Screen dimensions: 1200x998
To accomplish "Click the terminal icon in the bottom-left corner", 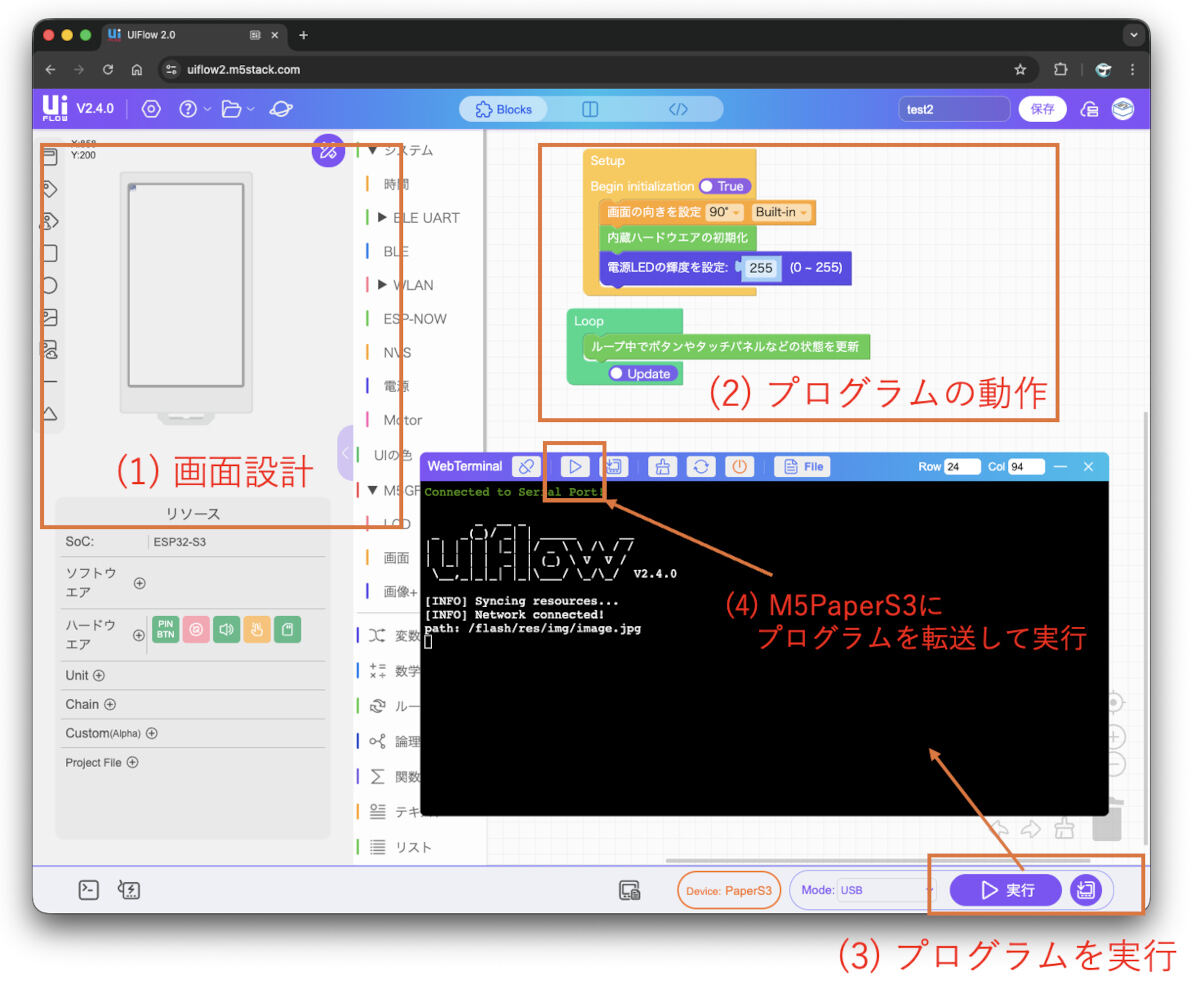I will pos(88,889).
